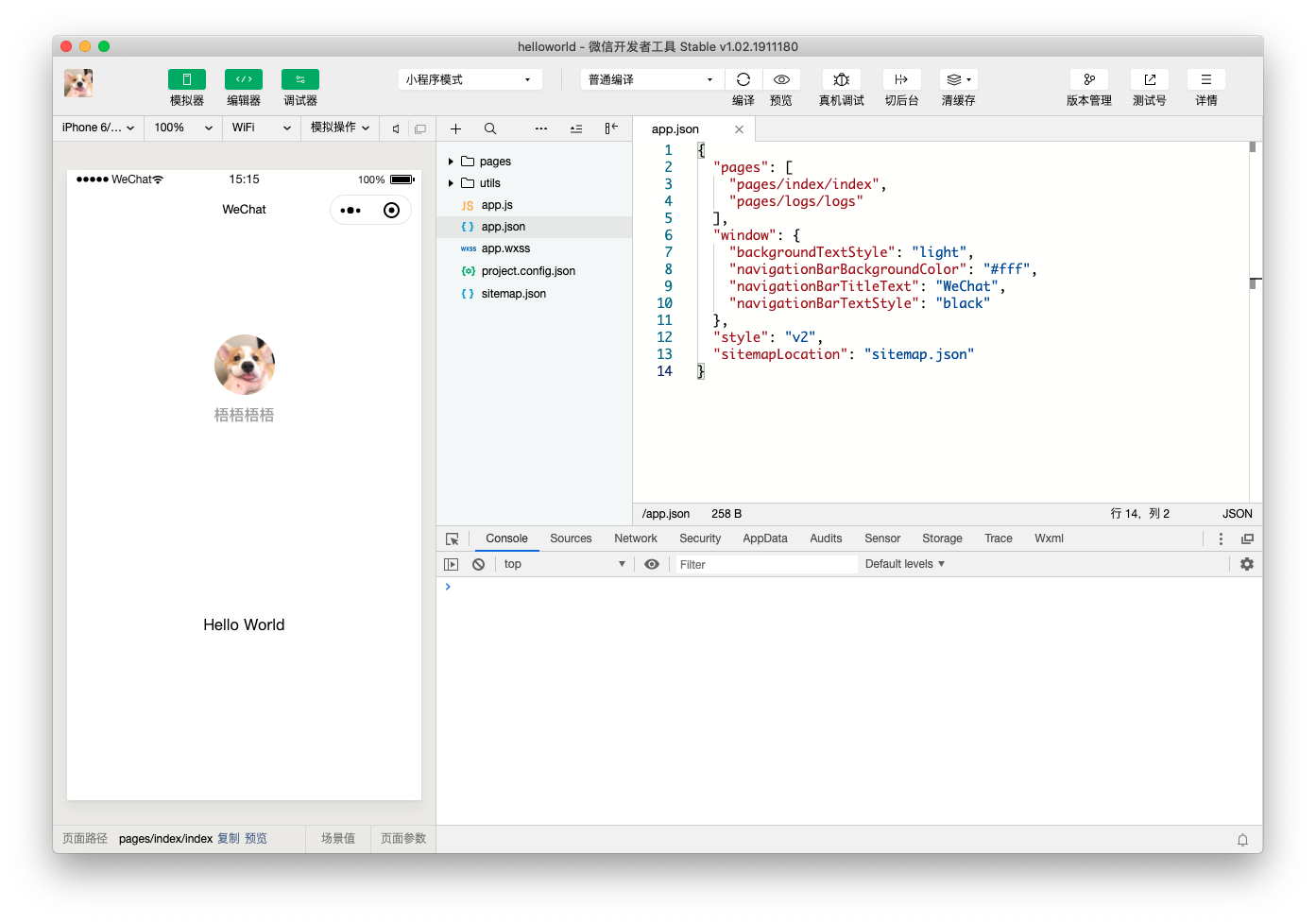Click the preview (预览) eye icon

pyautogui.click(x=781, y=79)
